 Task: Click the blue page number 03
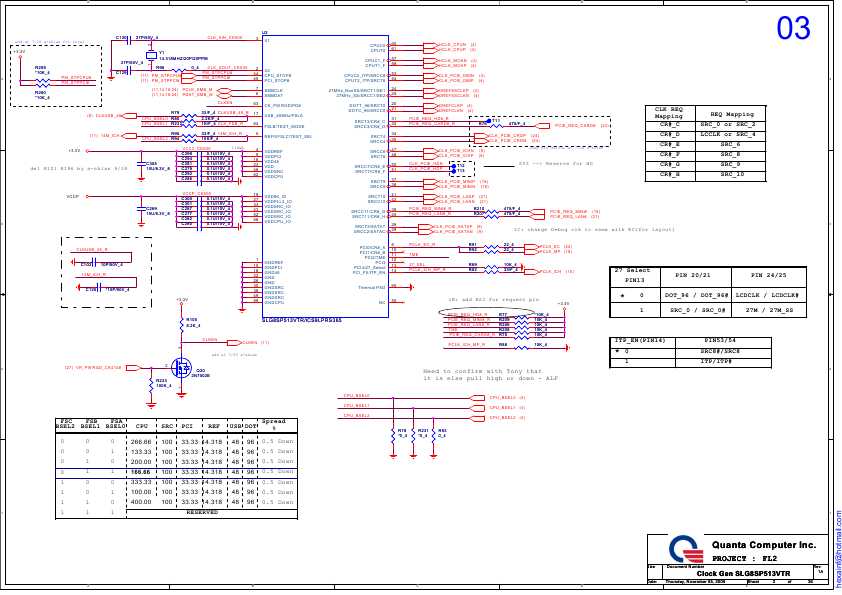click(793, 28)
